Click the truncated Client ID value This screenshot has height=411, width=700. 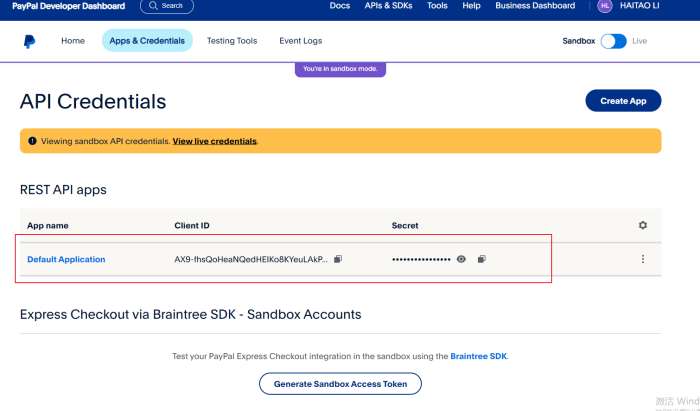click(x=251, y=259)
